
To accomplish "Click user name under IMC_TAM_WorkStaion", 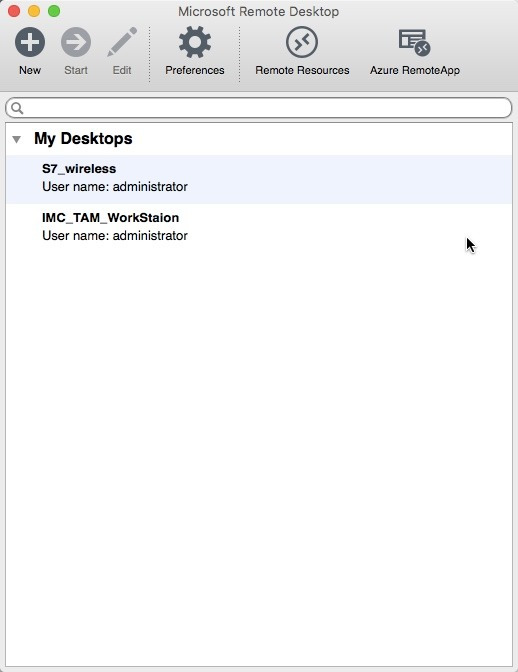I will point(115,236).
